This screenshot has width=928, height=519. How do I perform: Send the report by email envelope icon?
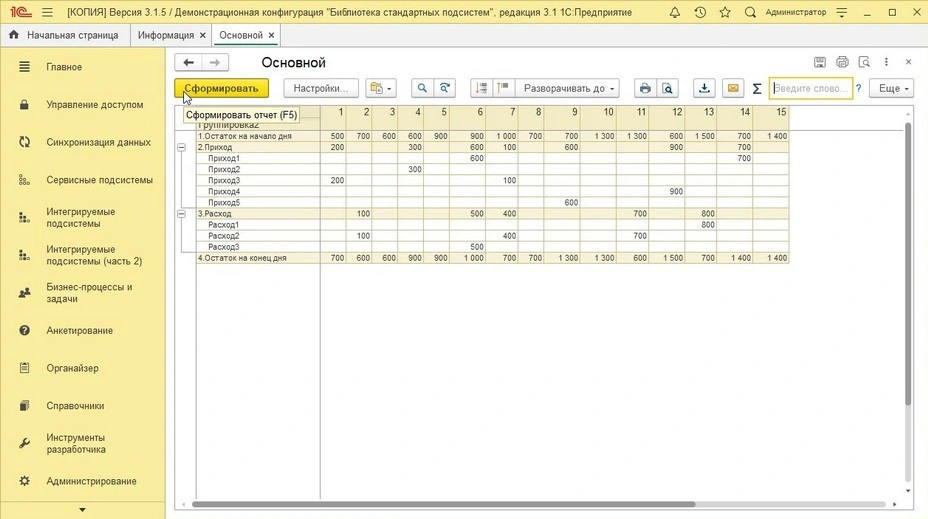click(733, 88)
